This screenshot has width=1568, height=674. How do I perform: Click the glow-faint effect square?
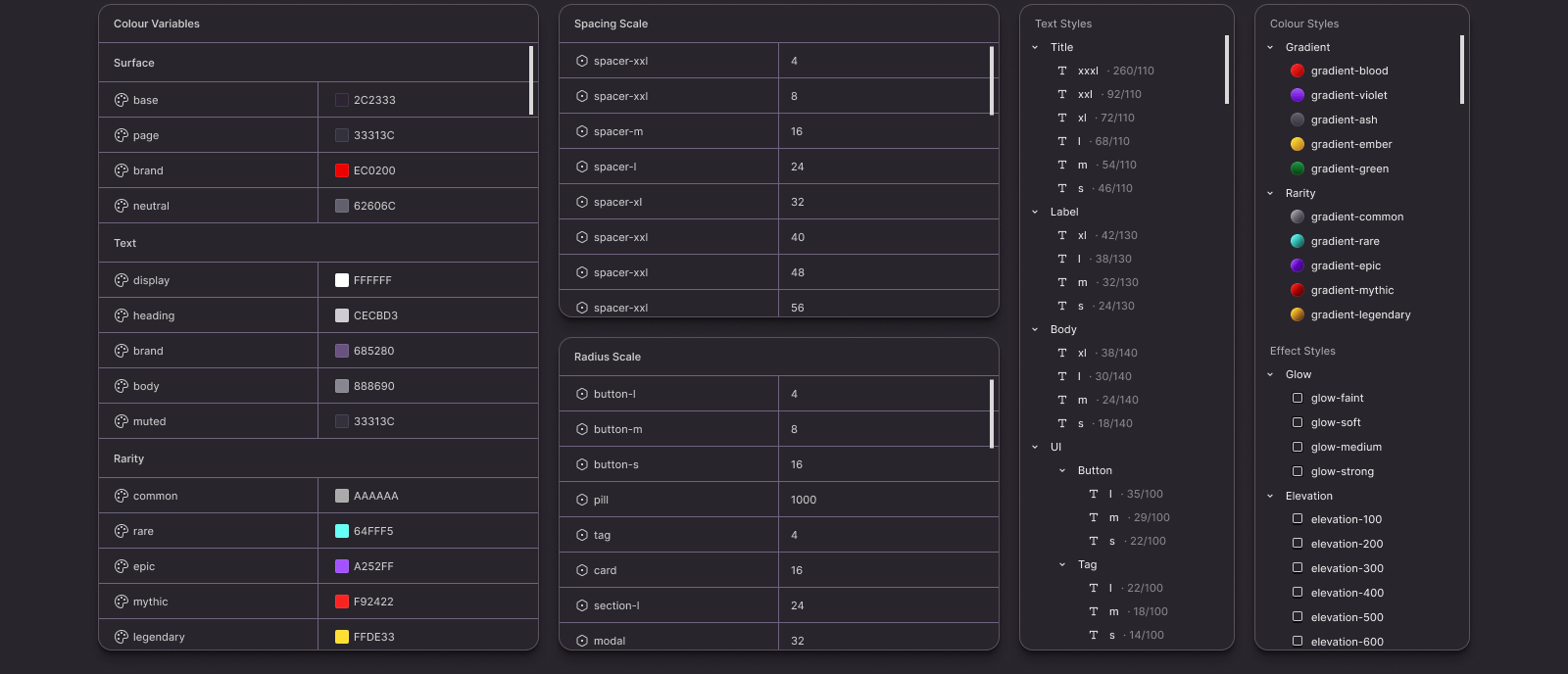click(x=1298, y=398)
